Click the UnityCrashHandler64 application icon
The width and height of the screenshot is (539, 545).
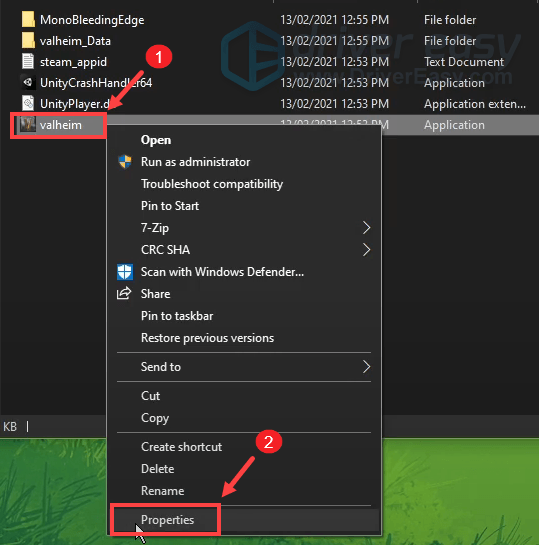28,83
